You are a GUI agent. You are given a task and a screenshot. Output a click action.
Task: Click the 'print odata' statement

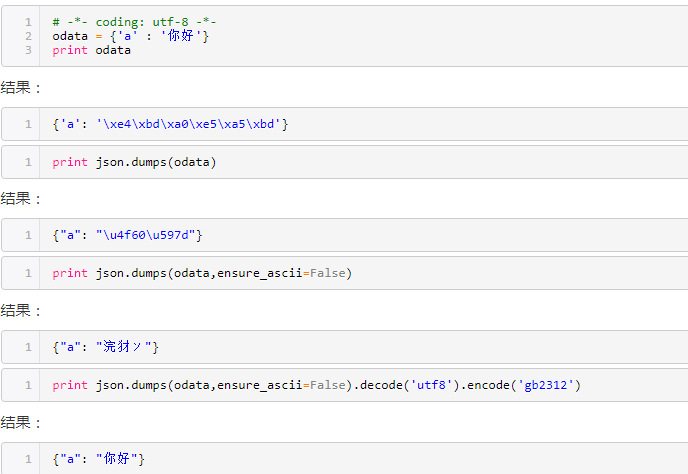91,50
